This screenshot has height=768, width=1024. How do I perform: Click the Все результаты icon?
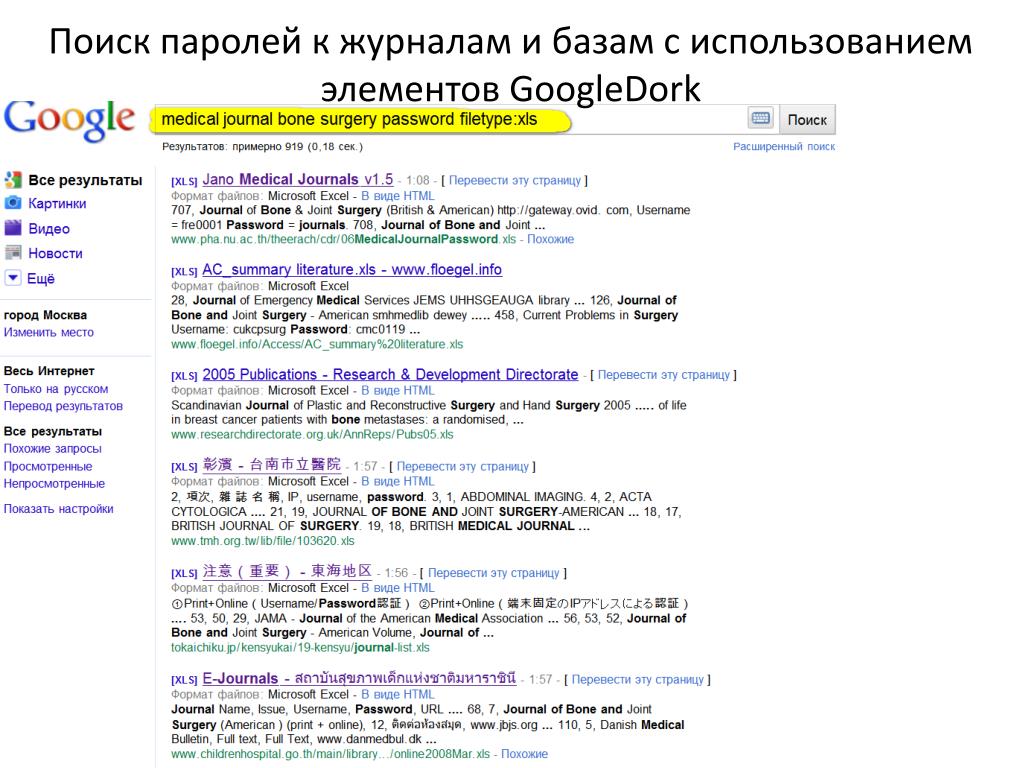[12, 180]
